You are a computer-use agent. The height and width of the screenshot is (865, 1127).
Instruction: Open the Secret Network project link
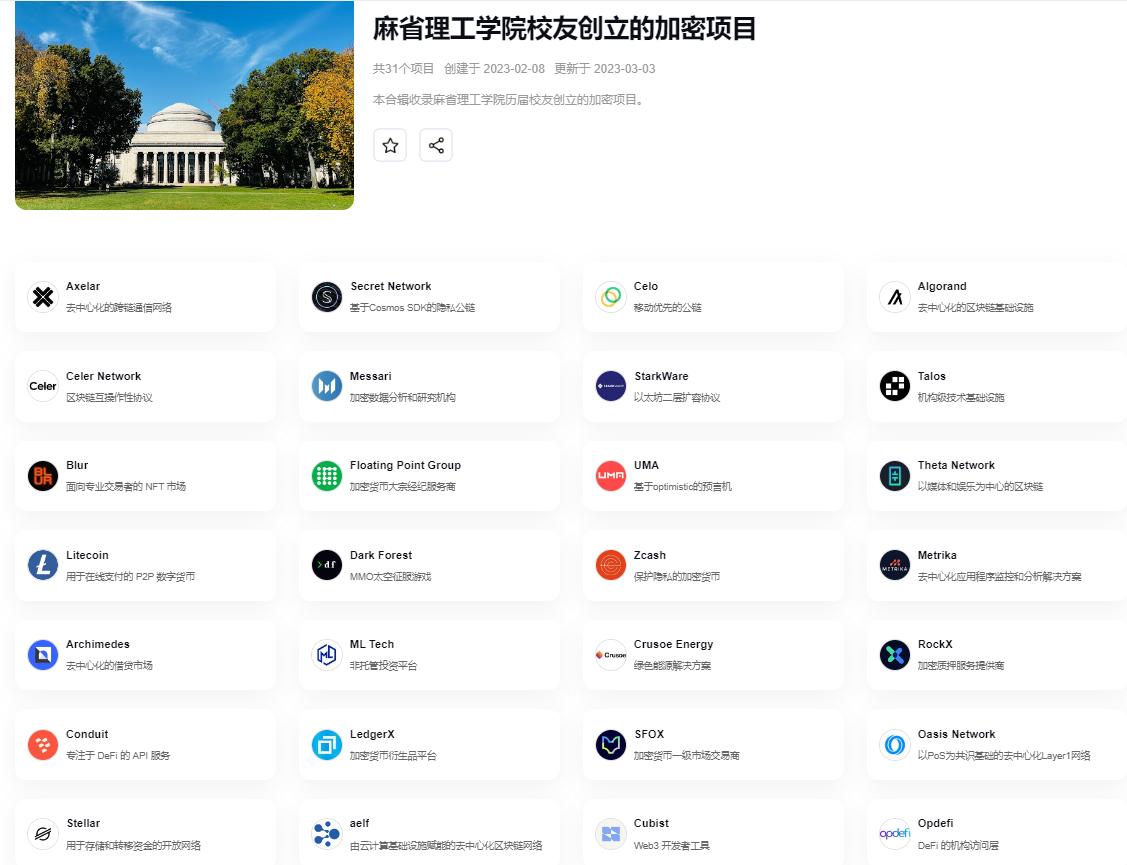click(x=390, y=287)
